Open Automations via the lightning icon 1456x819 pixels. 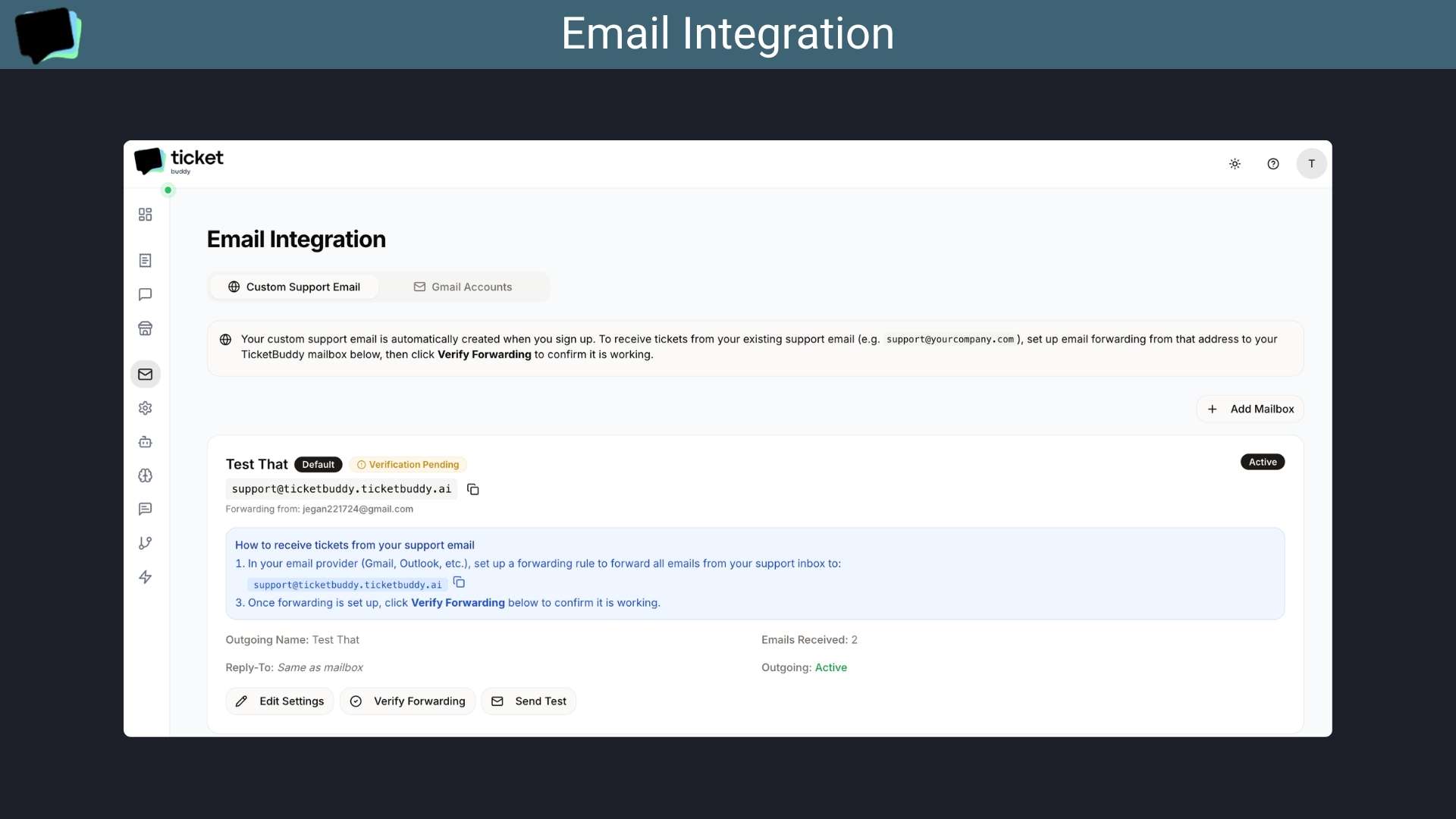145,577
